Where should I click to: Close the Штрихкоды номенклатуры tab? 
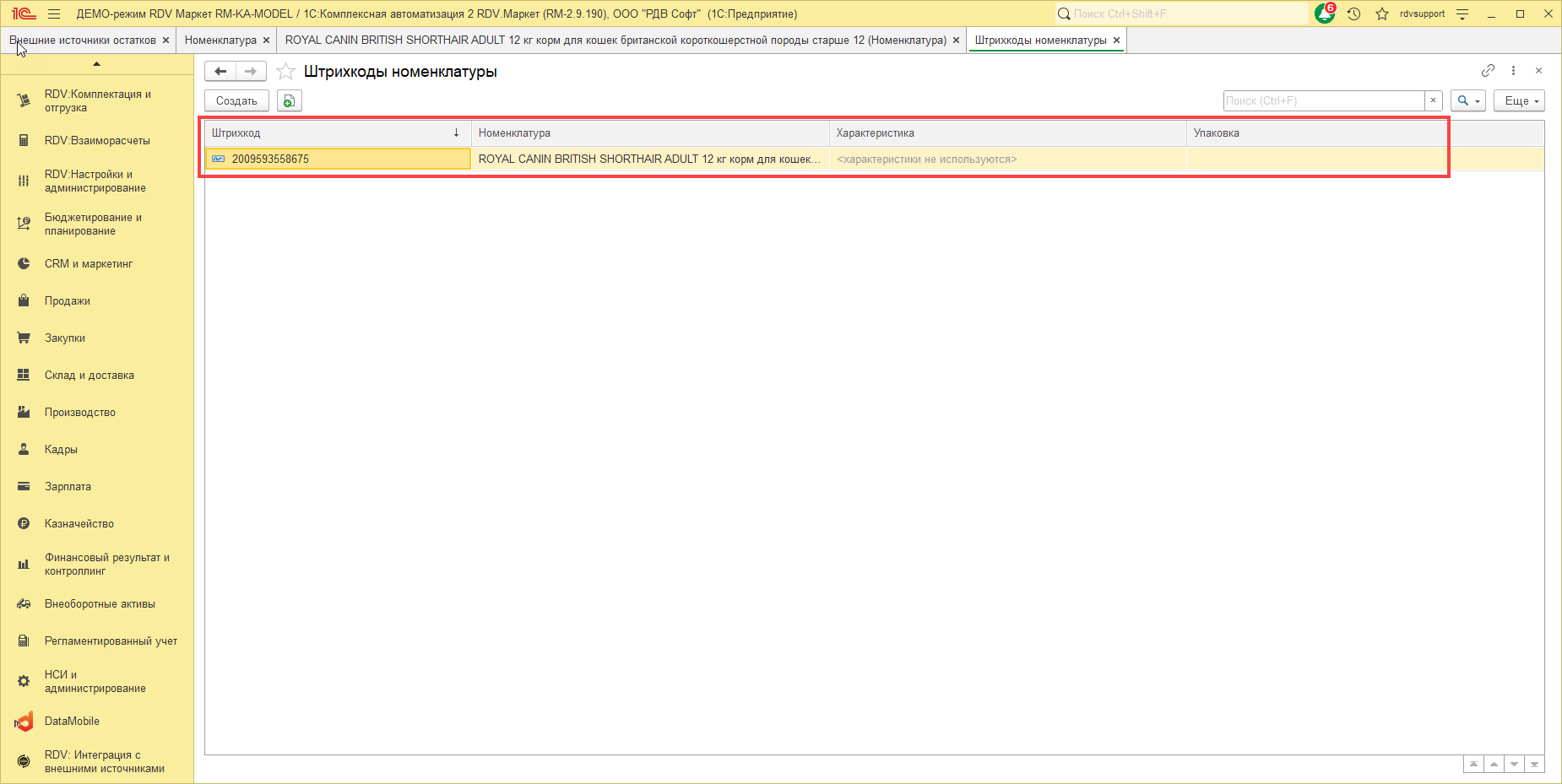[1116, 40]
